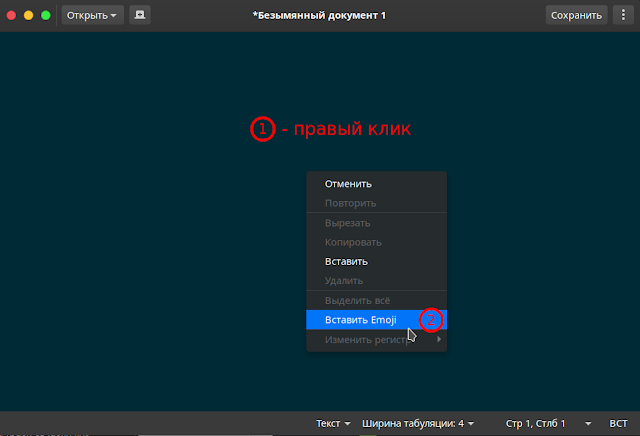Viewport: 640px width, 436px height.
Task: Open the Открыть dropdown button
Action: click(x=92, y=15)
